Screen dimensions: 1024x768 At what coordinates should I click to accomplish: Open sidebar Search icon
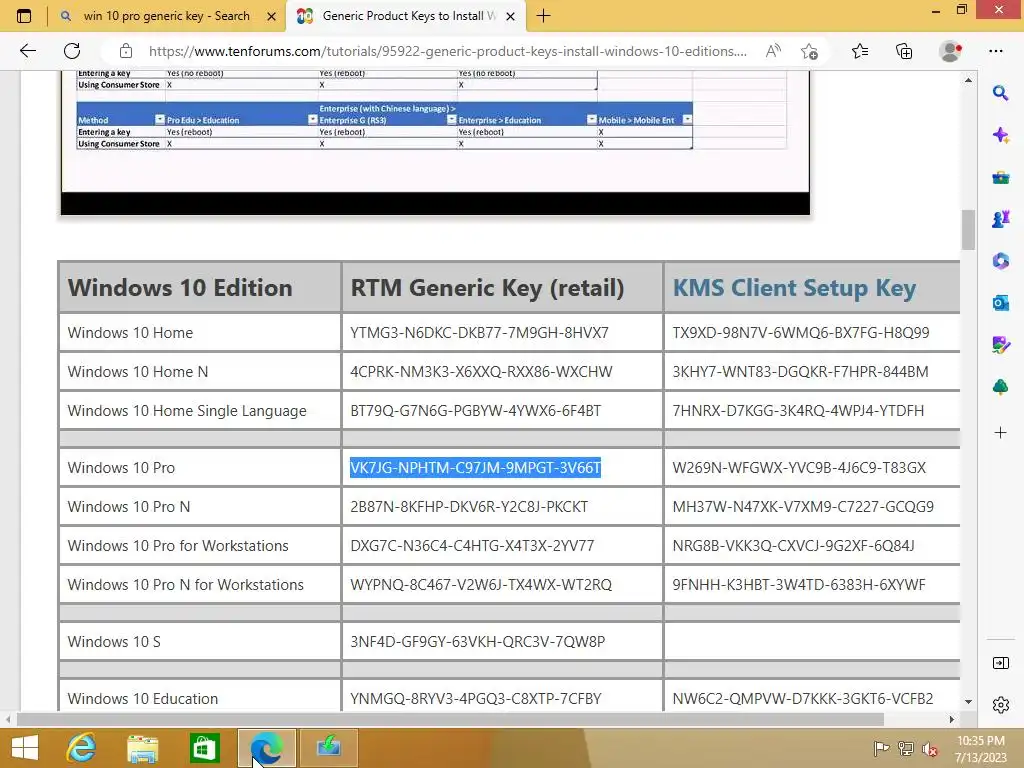click(x=1000, y=93)
